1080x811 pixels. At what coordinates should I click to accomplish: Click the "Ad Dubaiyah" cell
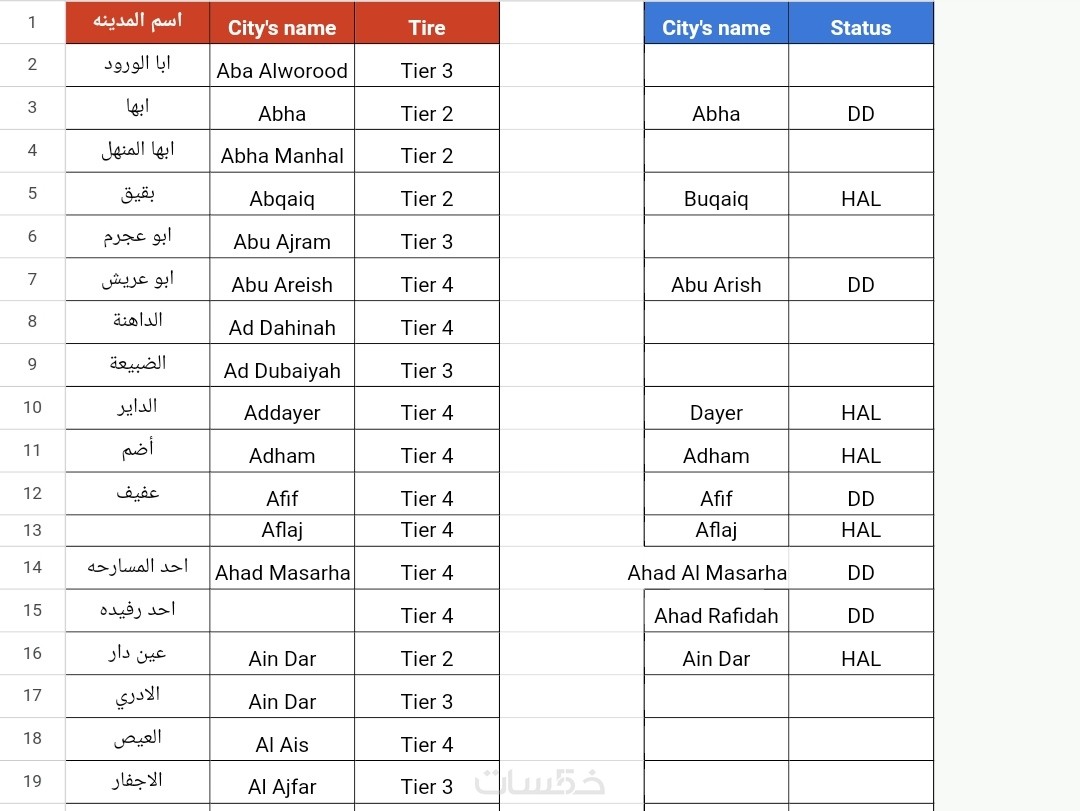click(282, 370)
